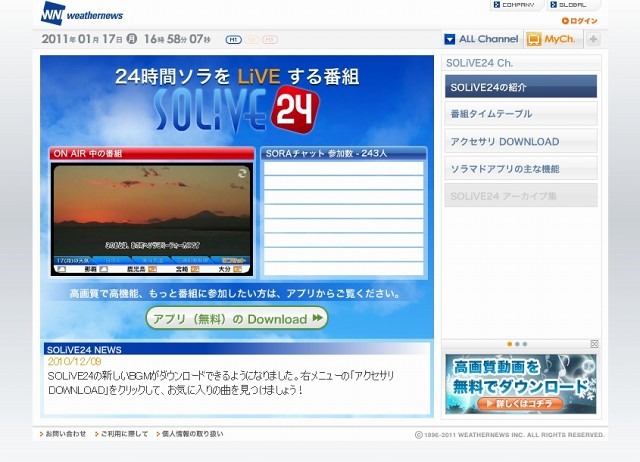Open アクセサリ DOWNLOAD menu item

click(521, 141)
